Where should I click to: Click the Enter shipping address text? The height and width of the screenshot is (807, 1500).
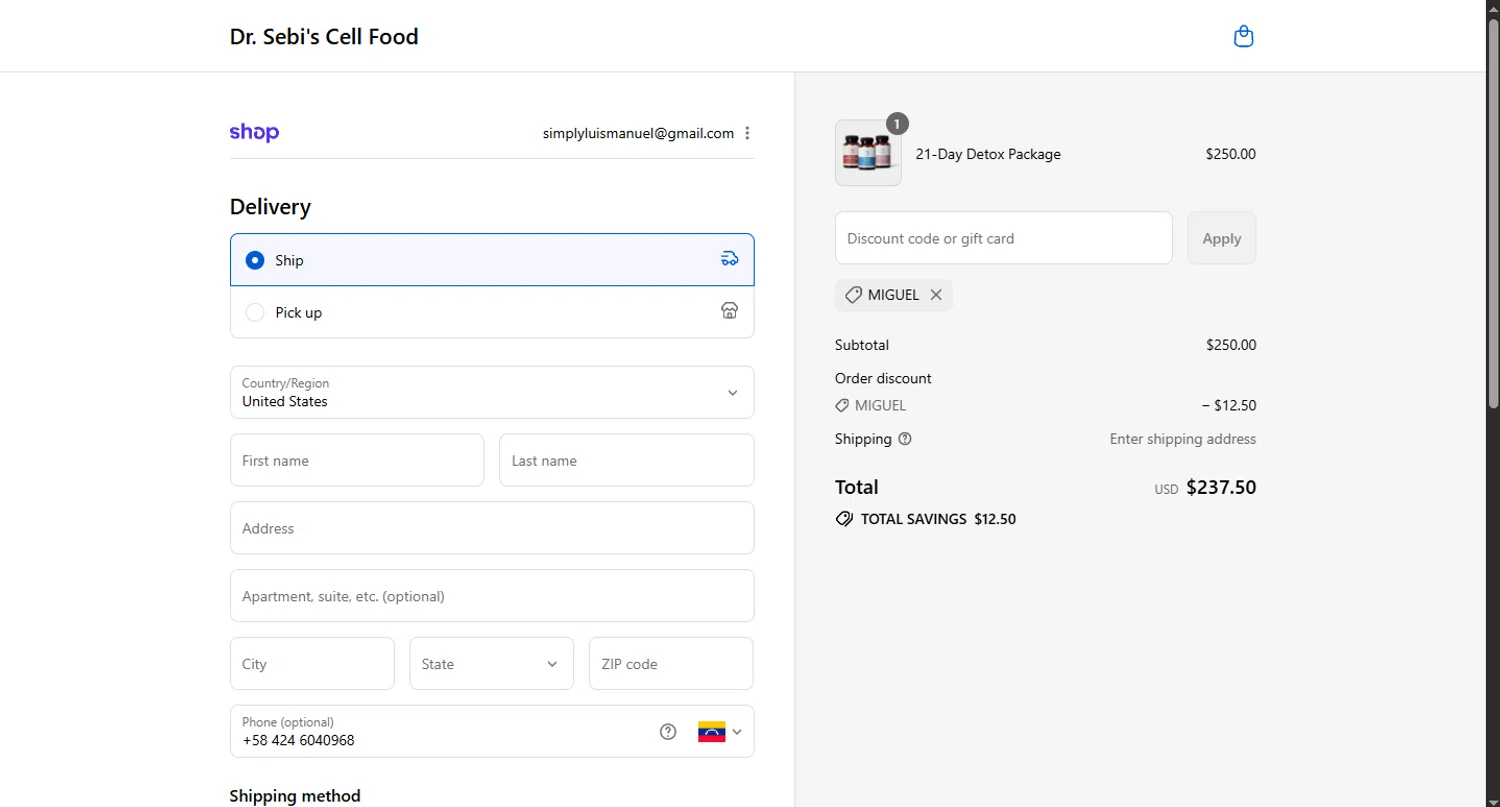[1183, 439]
